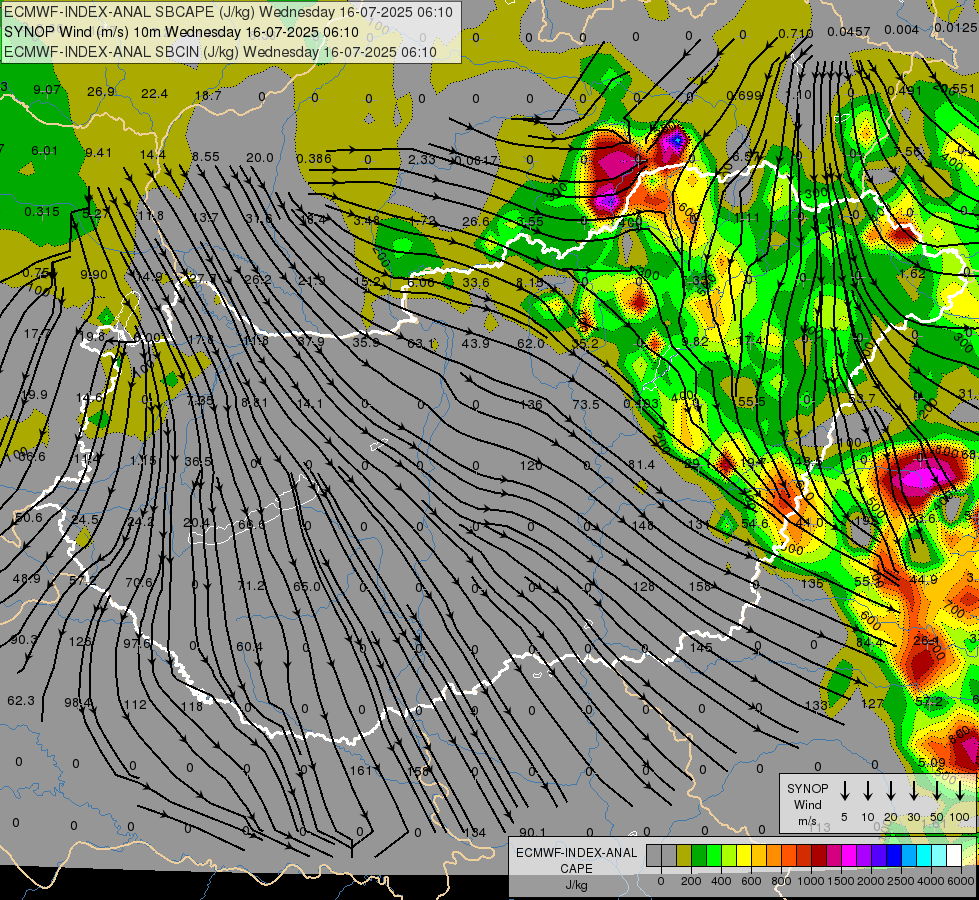Click the map value 161
The width and height of the screenshot is (979, 900).
[360, 771]
